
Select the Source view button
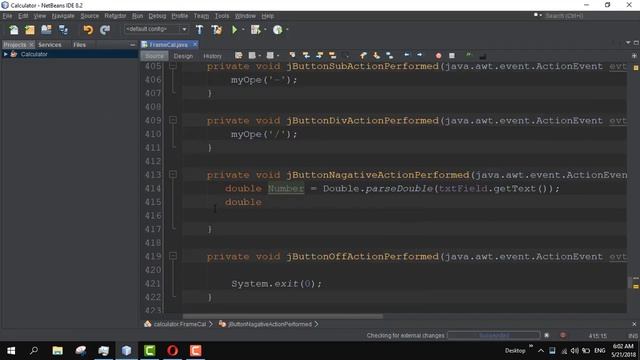[154, 56]
